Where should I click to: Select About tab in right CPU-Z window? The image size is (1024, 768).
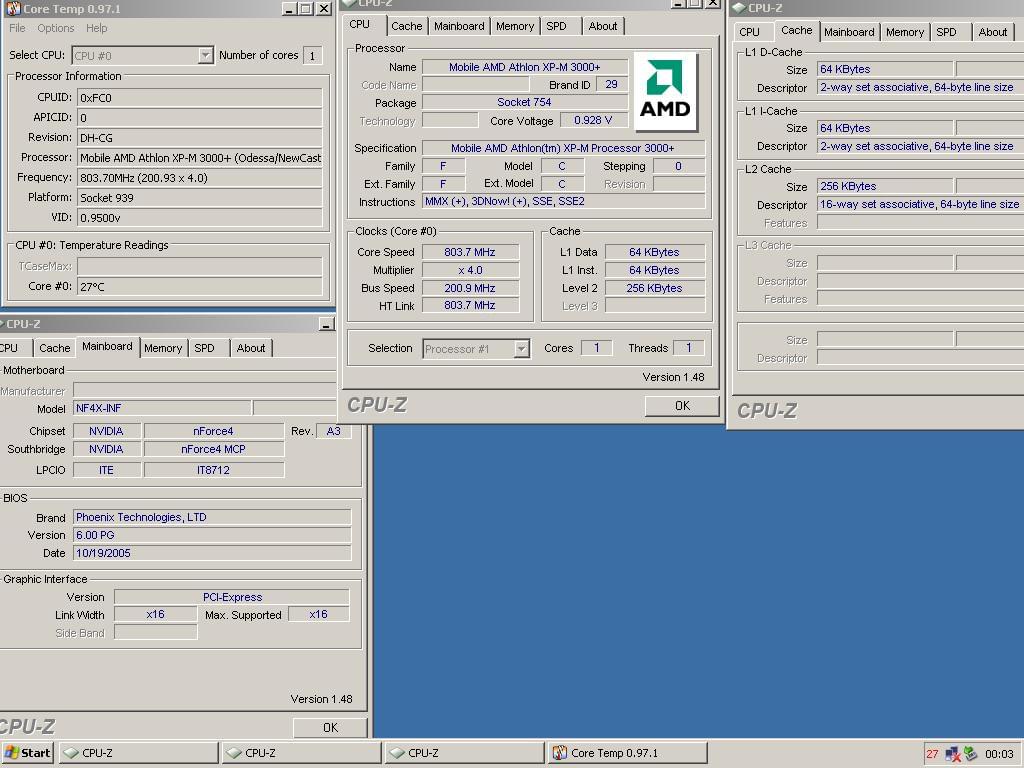(x=993, y=32)
